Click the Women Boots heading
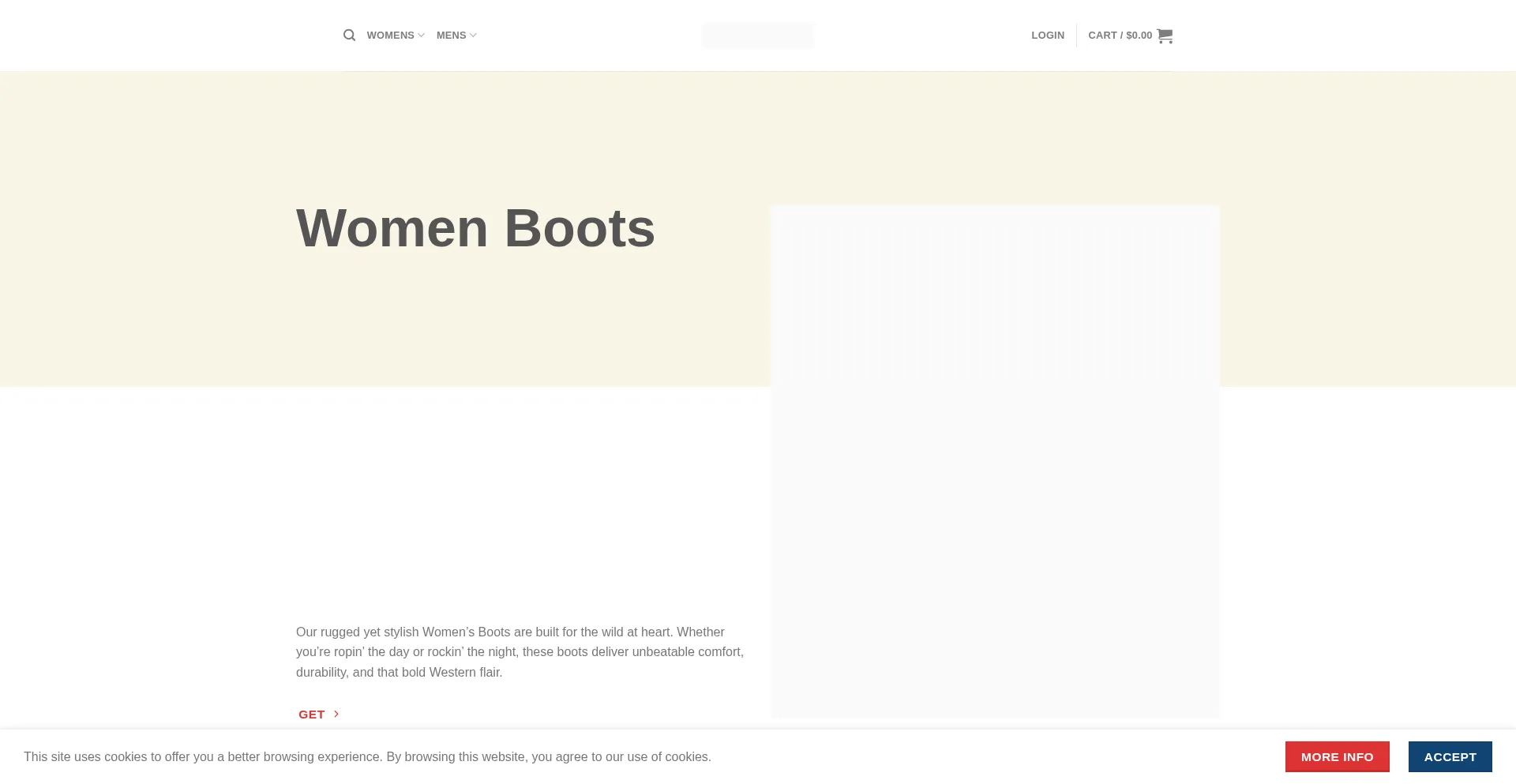Image resolution: width=1516 pixels, height=784 pixels. tap(475, 228)
